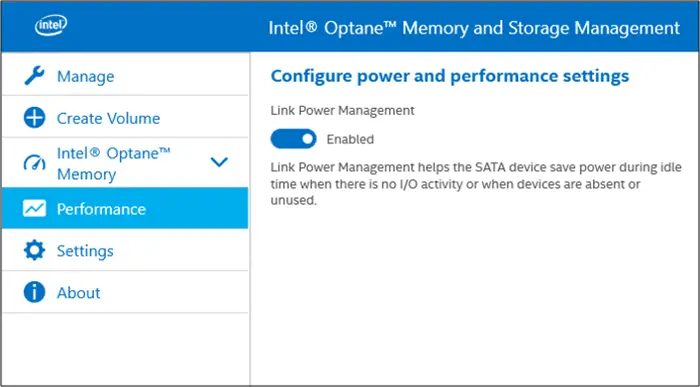Screen dimensions: 700x387
Task: Click the Link Power Management description text
Action: (476, 184)
